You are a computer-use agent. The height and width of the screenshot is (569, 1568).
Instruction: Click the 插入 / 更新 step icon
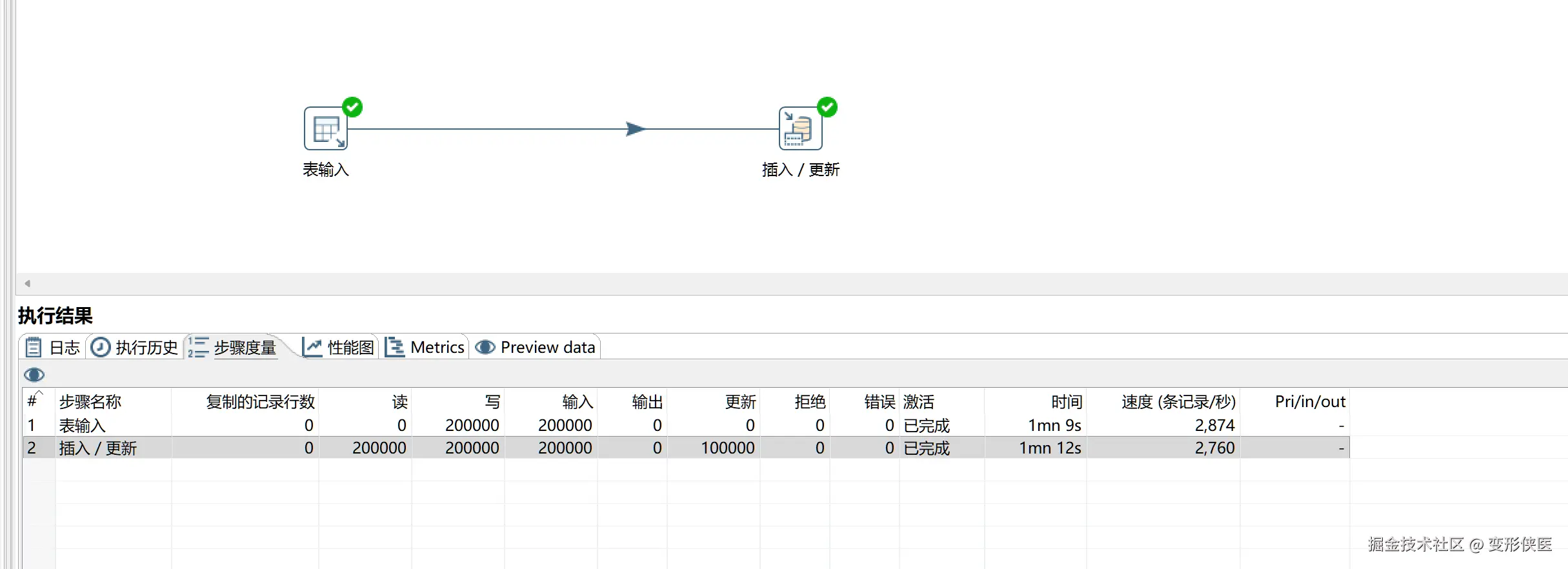800,128
